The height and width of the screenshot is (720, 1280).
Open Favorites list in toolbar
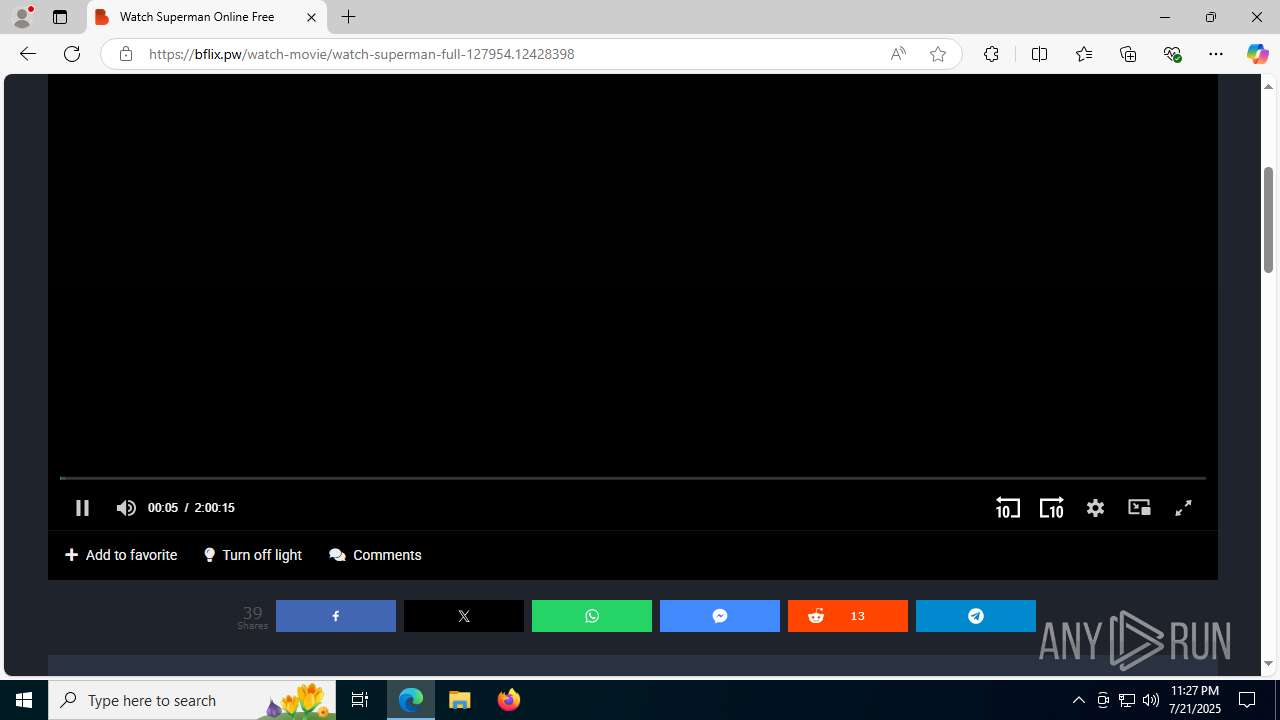pos(1084,54)
